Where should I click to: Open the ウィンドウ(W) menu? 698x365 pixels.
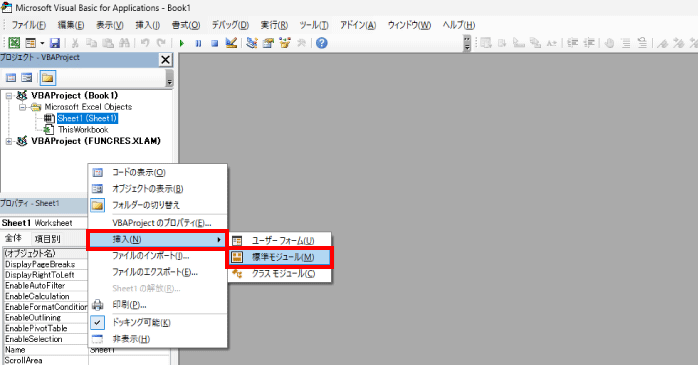(409, 25)
